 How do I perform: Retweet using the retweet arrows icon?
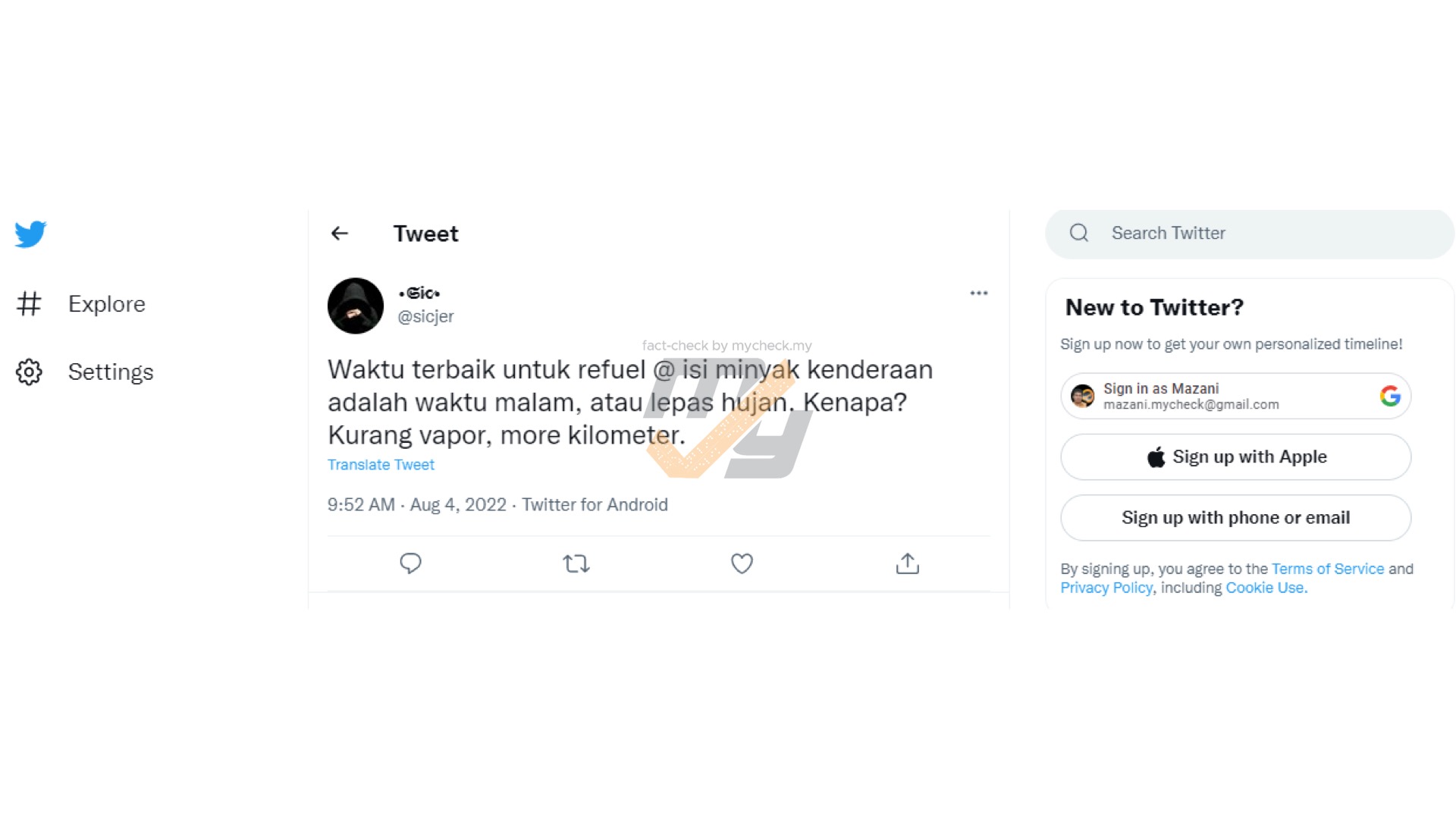point(576,563)
